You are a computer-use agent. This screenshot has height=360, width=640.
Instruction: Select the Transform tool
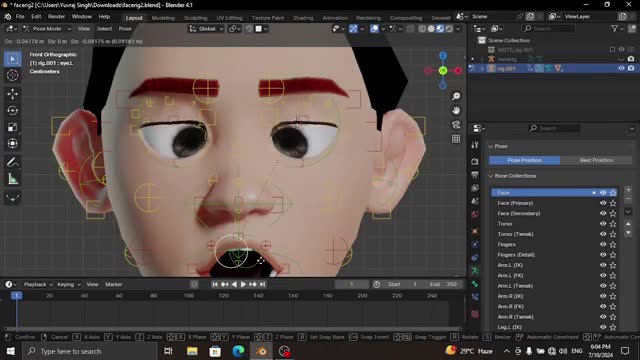click(13, 143)
